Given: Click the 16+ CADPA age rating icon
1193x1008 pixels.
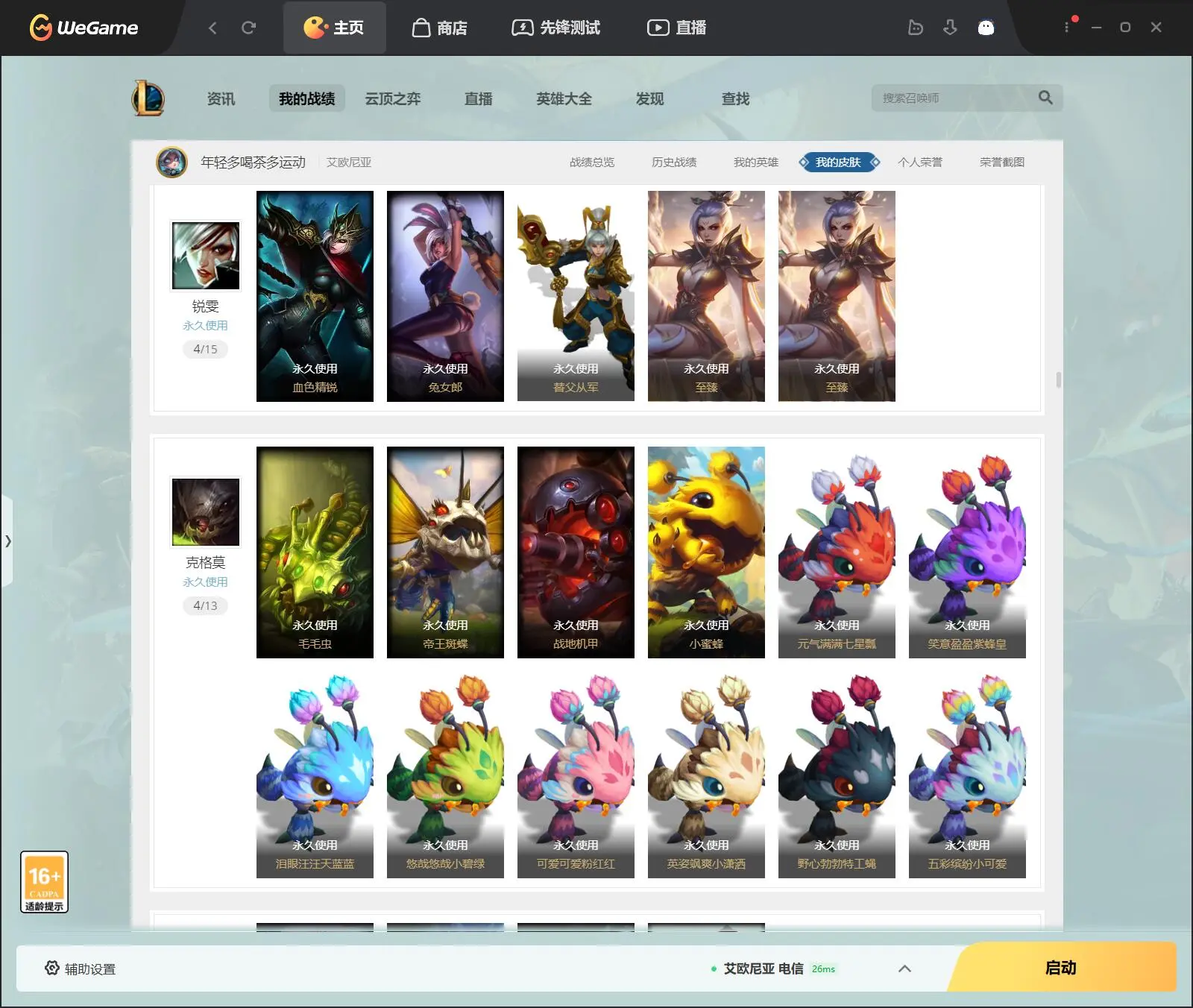Looking at the screenshot, I should pos(44,882).
